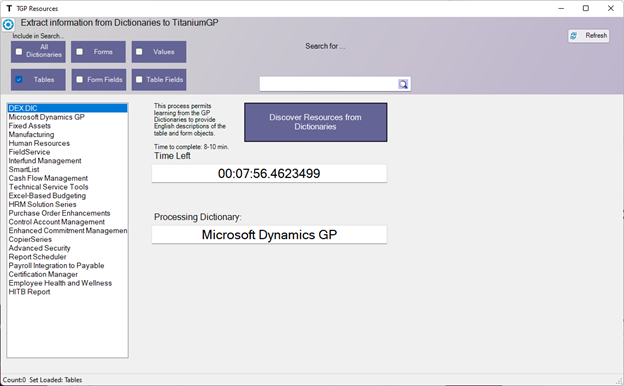The image size is (624, 386).
Task: Pick Cash Flow Management entry
Action: [x=67, y=178]
